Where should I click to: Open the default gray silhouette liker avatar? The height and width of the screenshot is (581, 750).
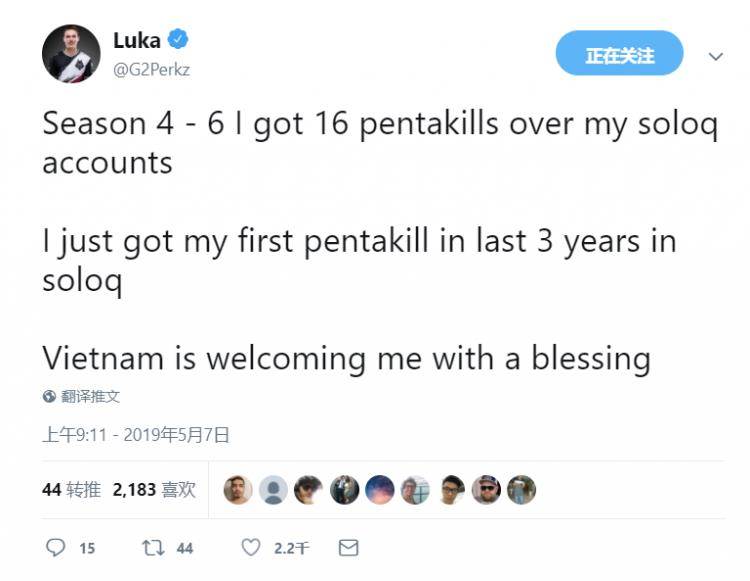pyautogui.click(x=273, y=490)
